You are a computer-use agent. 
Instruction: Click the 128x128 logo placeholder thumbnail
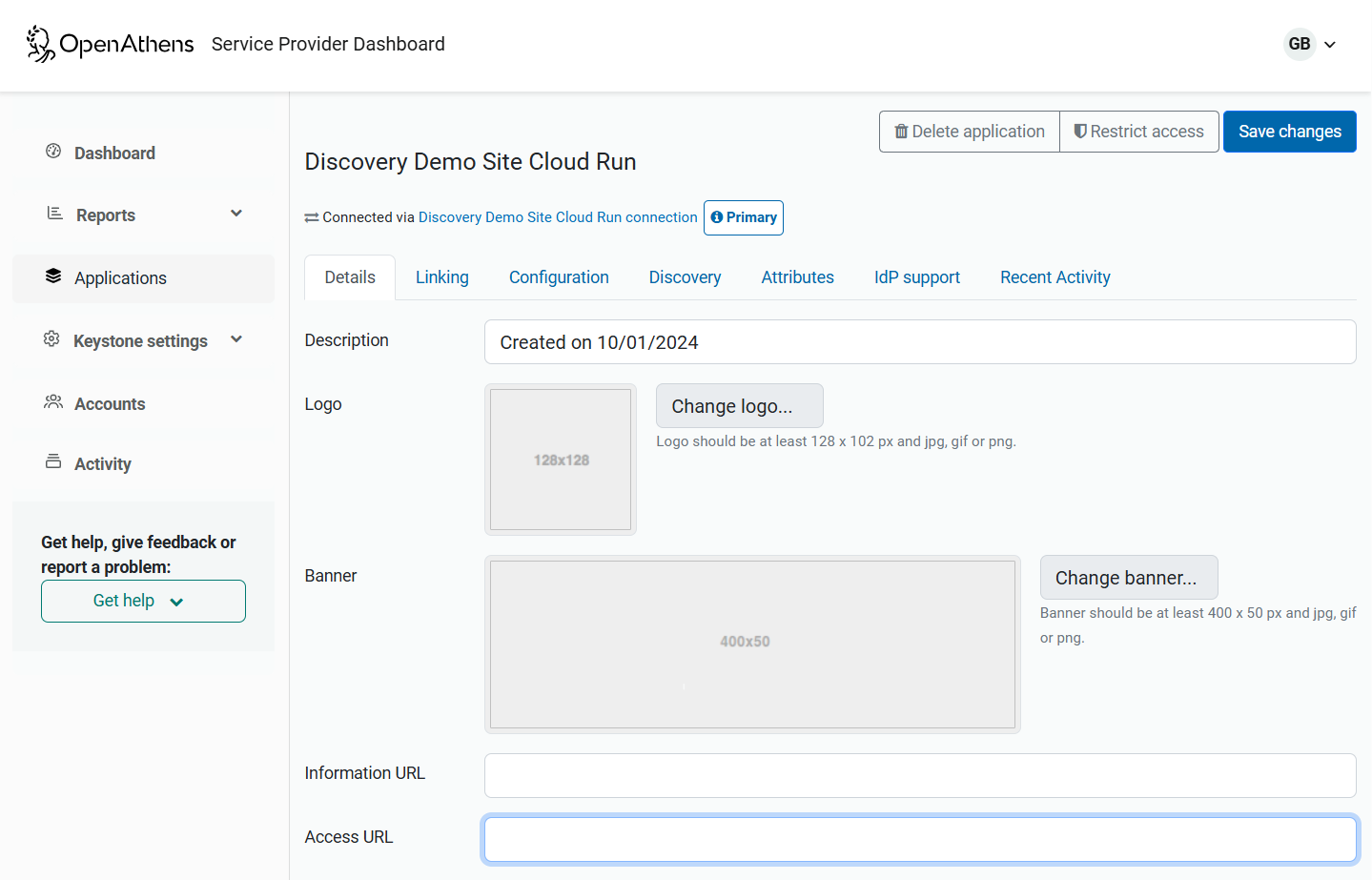(561, 460)
